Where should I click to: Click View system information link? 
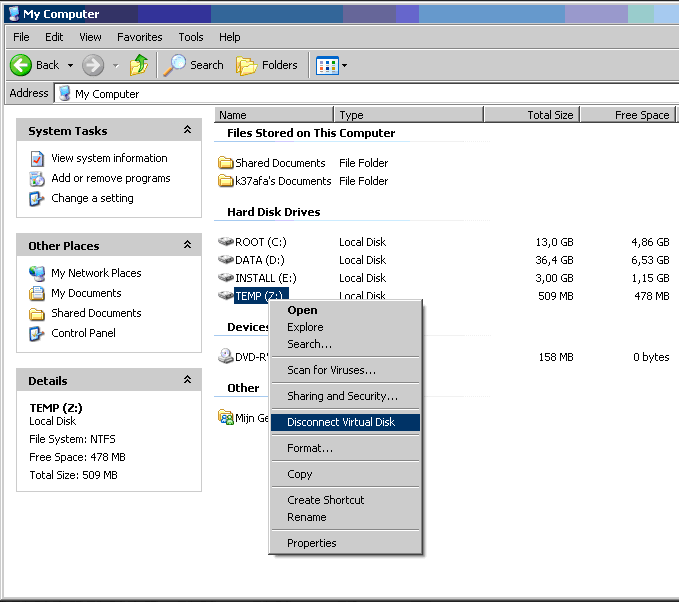(x=109, y=158)
